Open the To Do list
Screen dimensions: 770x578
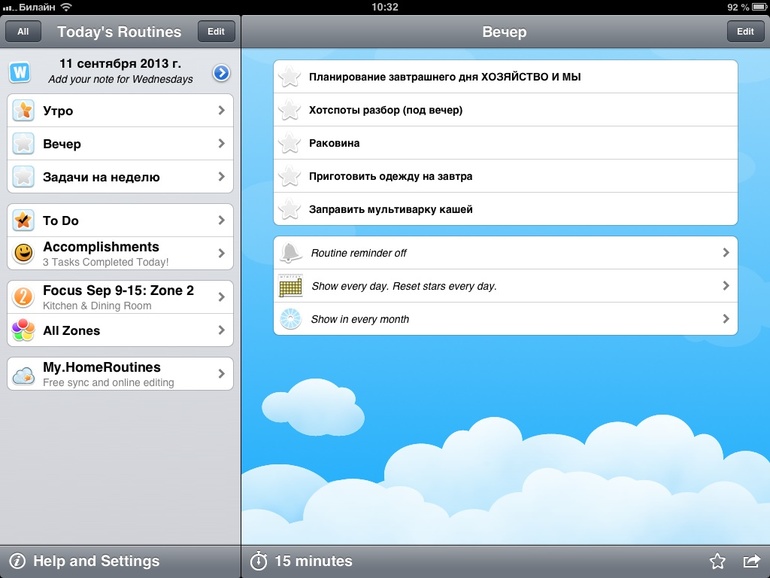[120, 220]
